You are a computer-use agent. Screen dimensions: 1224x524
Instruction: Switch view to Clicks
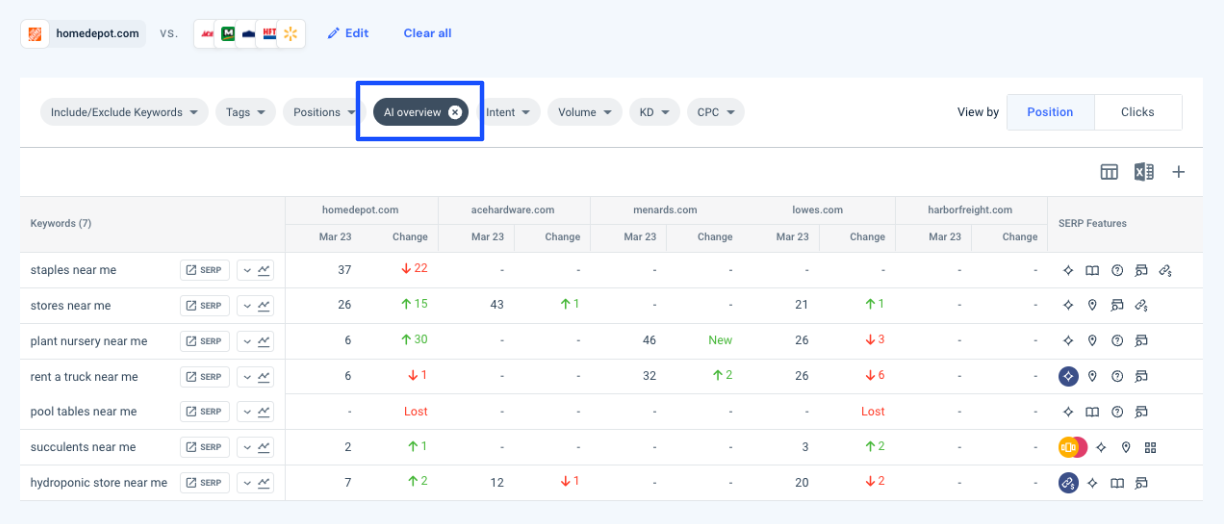tap(1138, 112)
